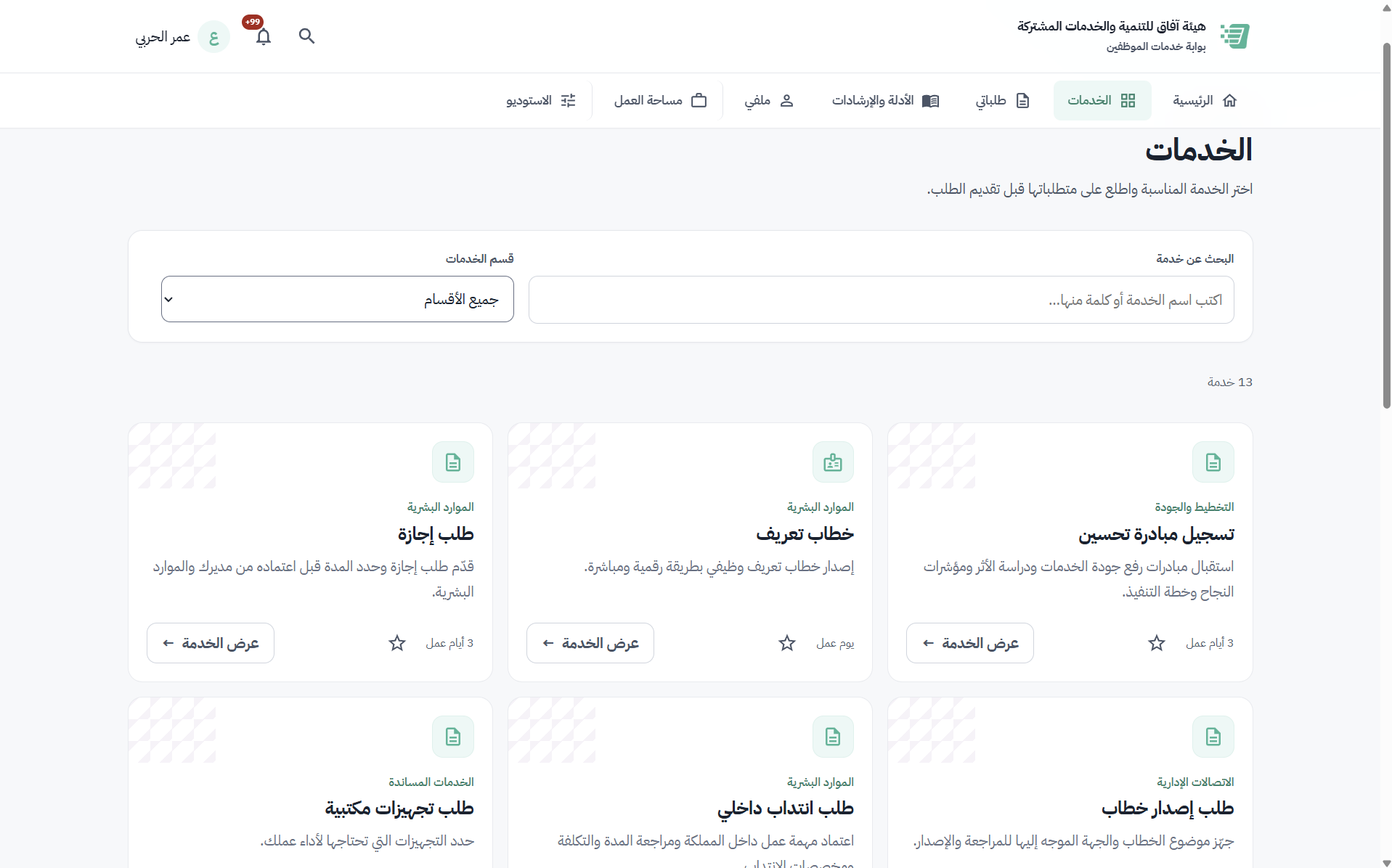
Task: Open the search magnifier icon in header
Action: pos(306,36)
